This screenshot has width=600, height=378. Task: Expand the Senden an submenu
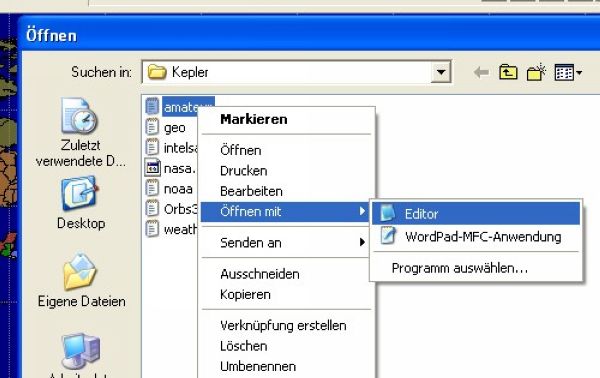(286, 243)
